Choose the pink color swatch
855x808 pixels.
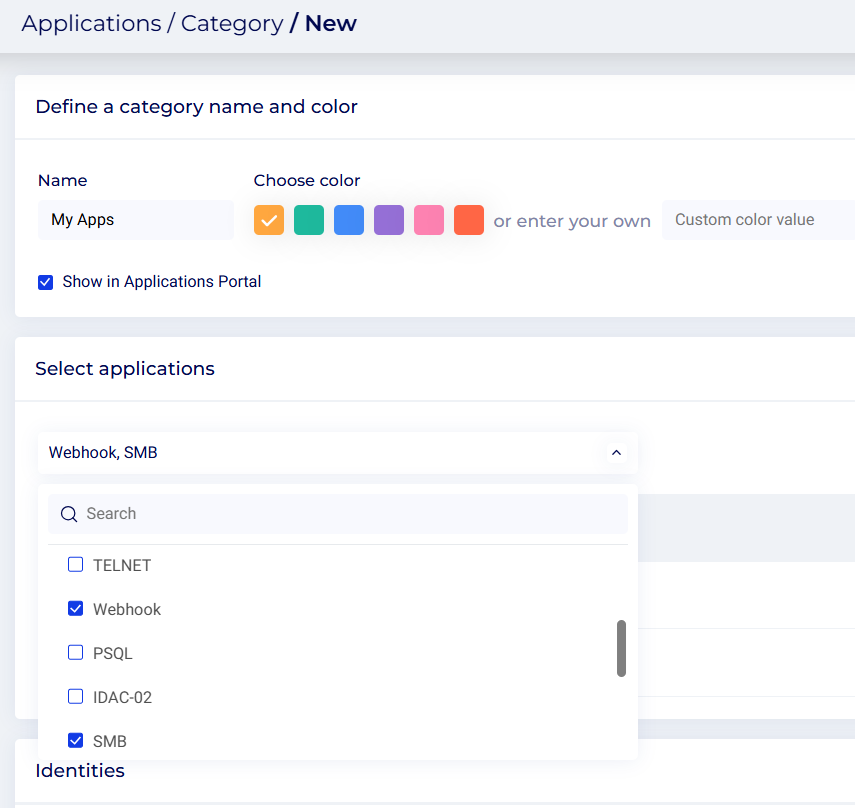point(429,220)
